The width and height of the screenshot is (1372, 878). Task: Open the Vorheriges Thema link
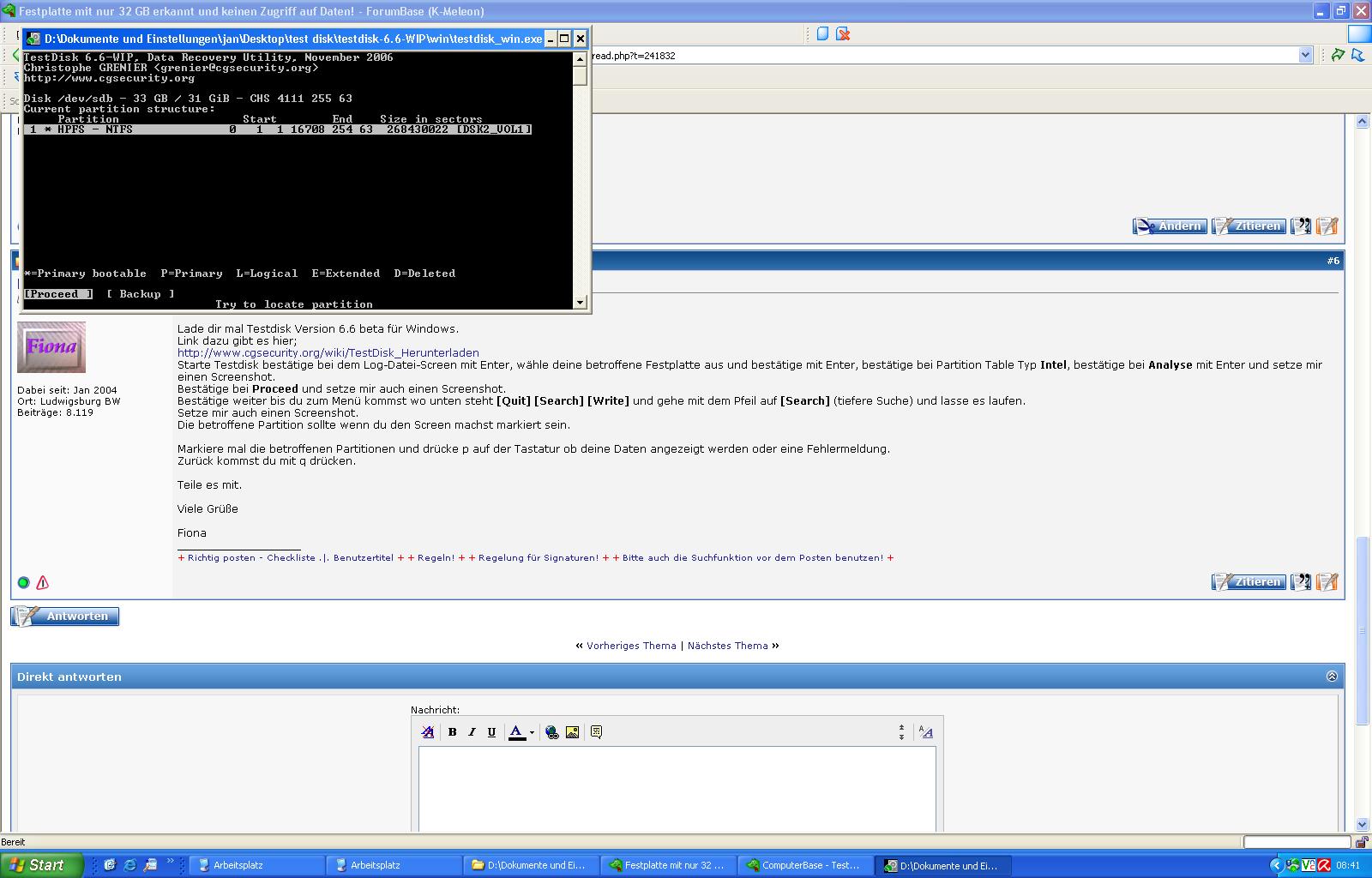(x=631, y=646)
